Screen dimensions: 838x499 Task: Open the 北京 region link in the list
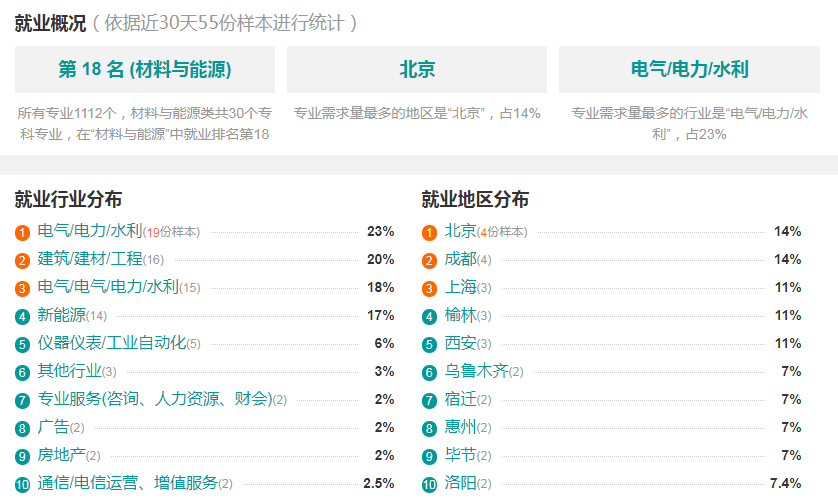click(460, 231)
